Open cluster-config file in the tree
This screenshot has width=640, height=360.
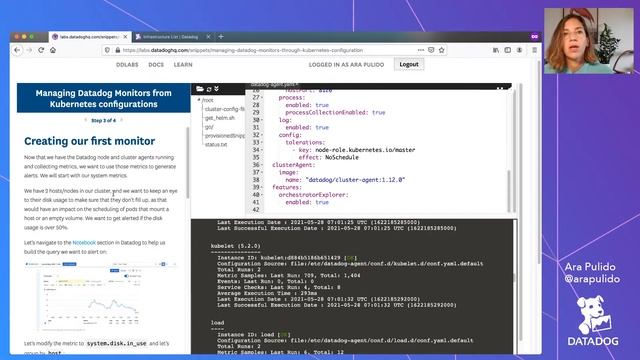pyautogui.click(x=224, y=109)
